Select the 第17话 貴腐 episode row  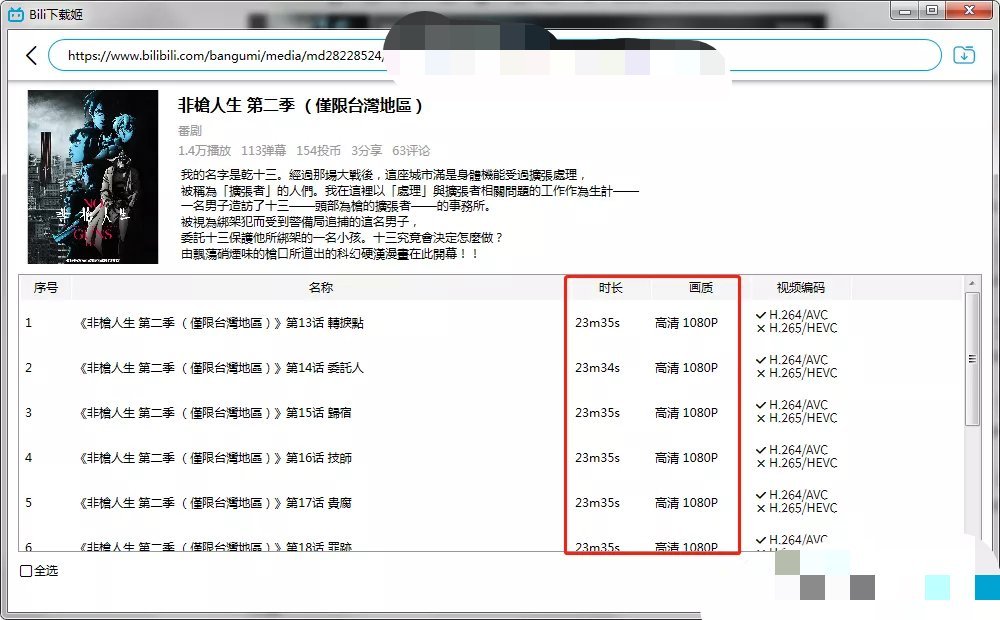491,503
